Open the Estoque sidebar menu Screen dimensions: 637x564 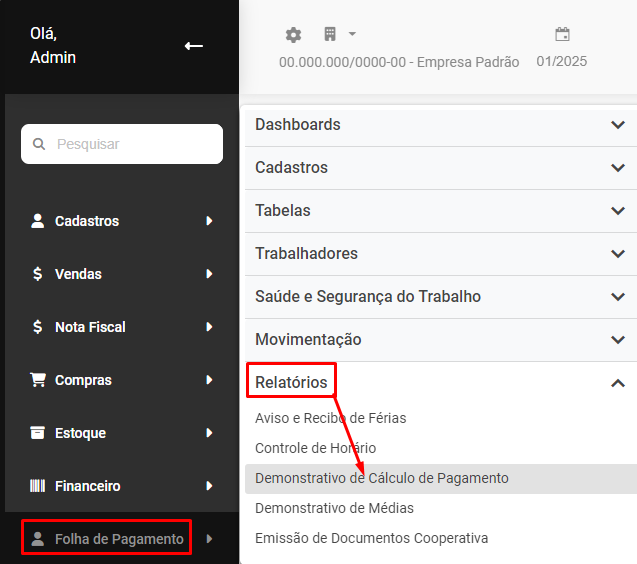click(x=80, y=433)
